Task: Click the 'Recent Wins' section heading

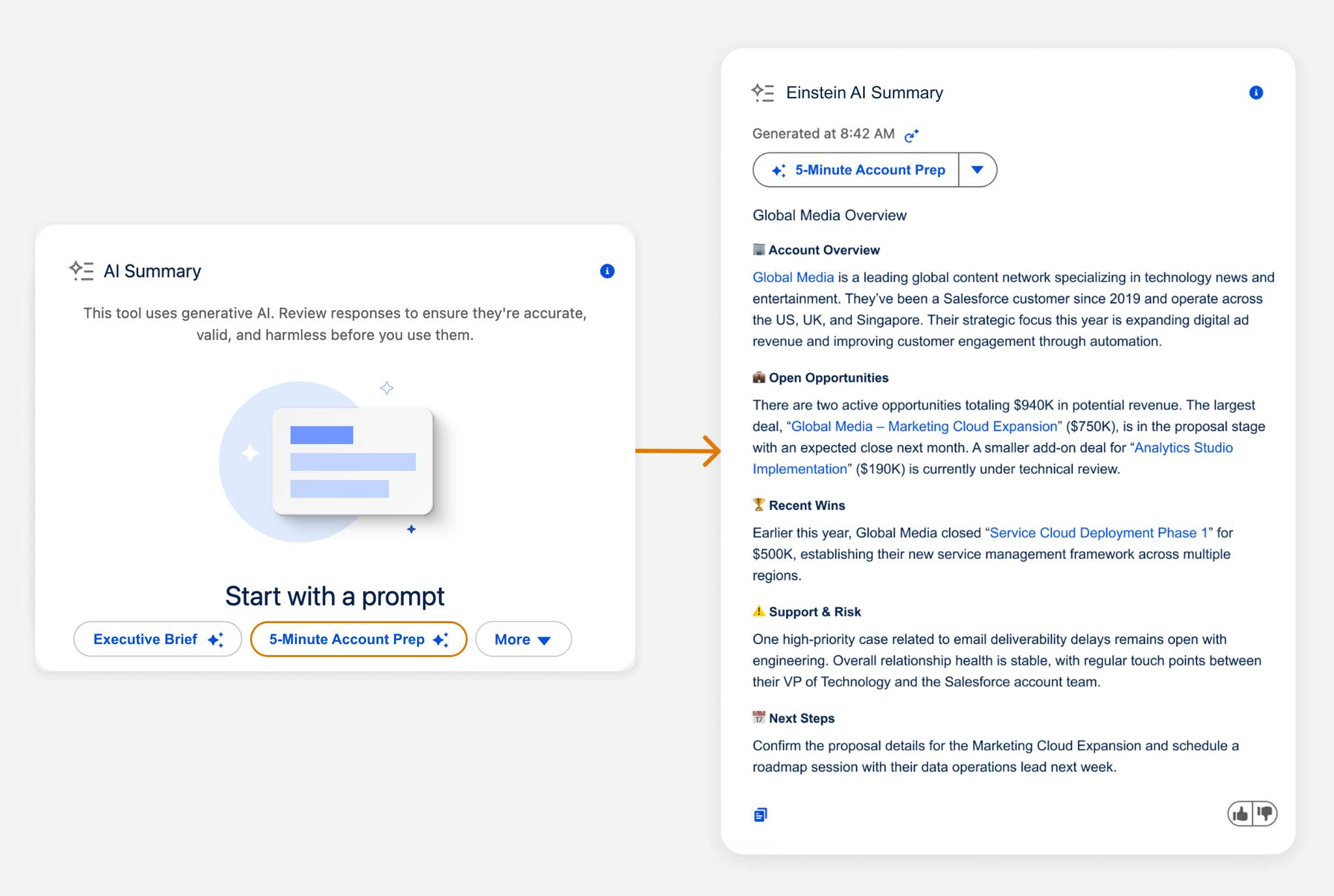Action: [x=807, y=505]
